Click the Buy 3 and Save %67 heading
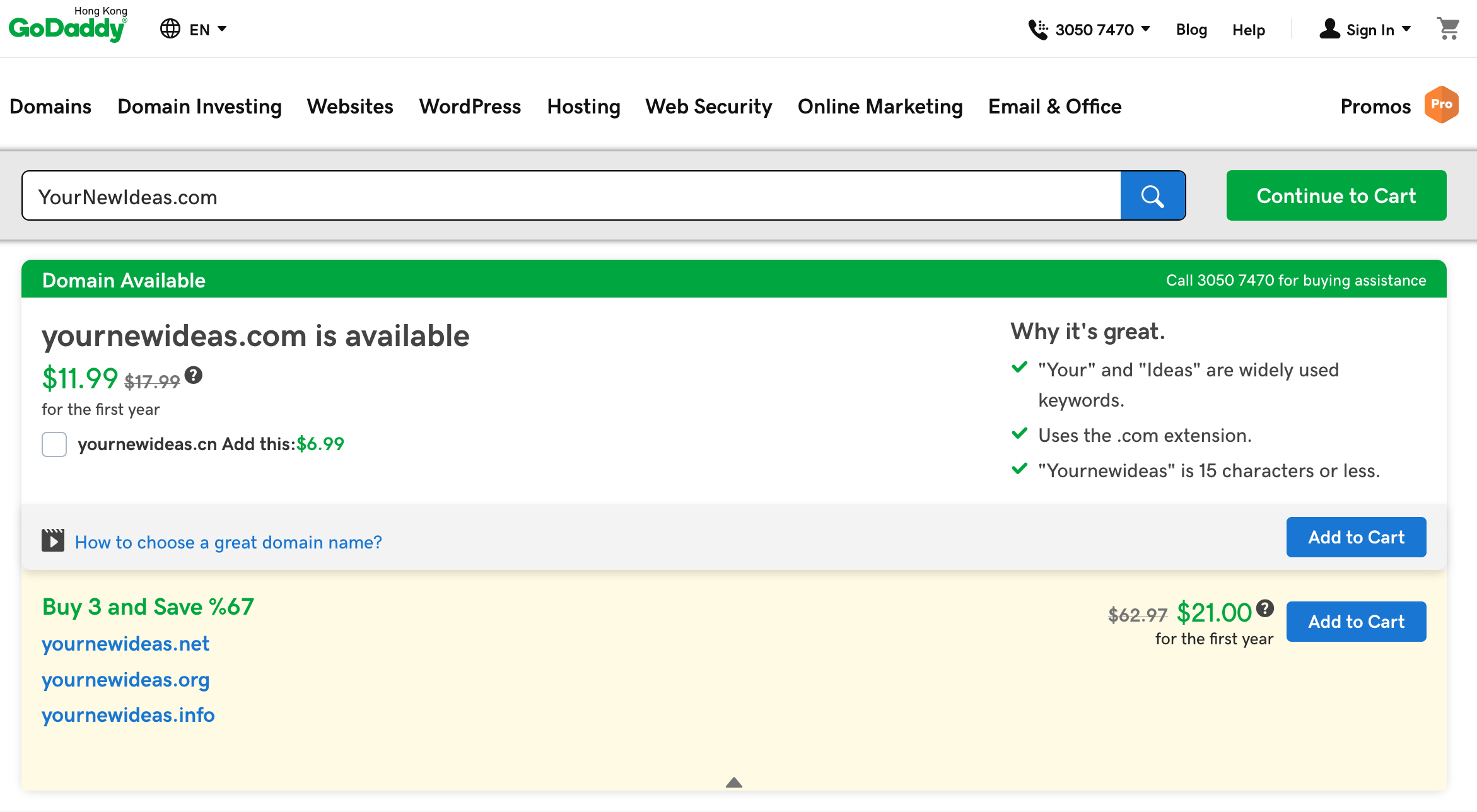This screenshot has height=812, width=1477. (x=148, y=606)
